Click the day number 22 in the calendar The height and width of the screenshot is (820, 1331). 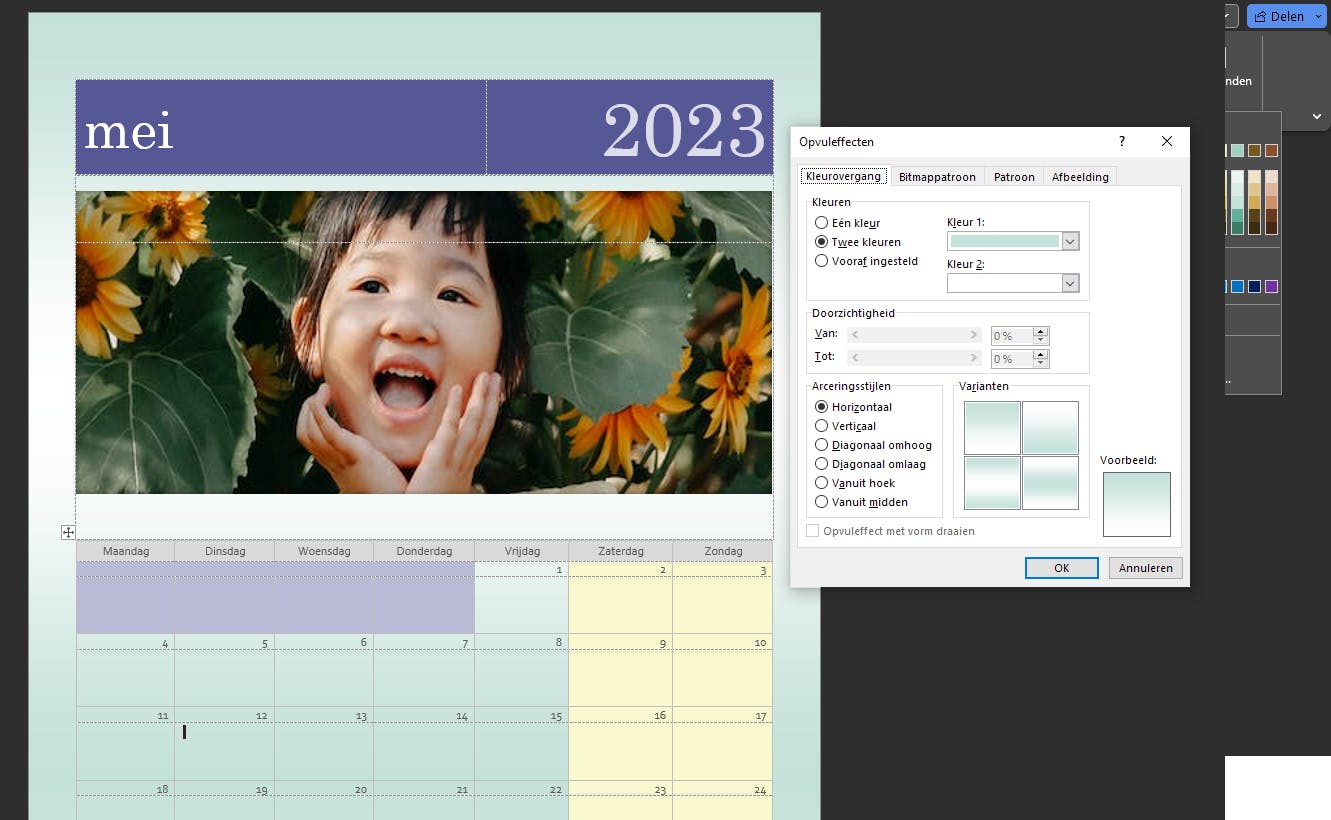pyautogui.click(x=555, y=790)
